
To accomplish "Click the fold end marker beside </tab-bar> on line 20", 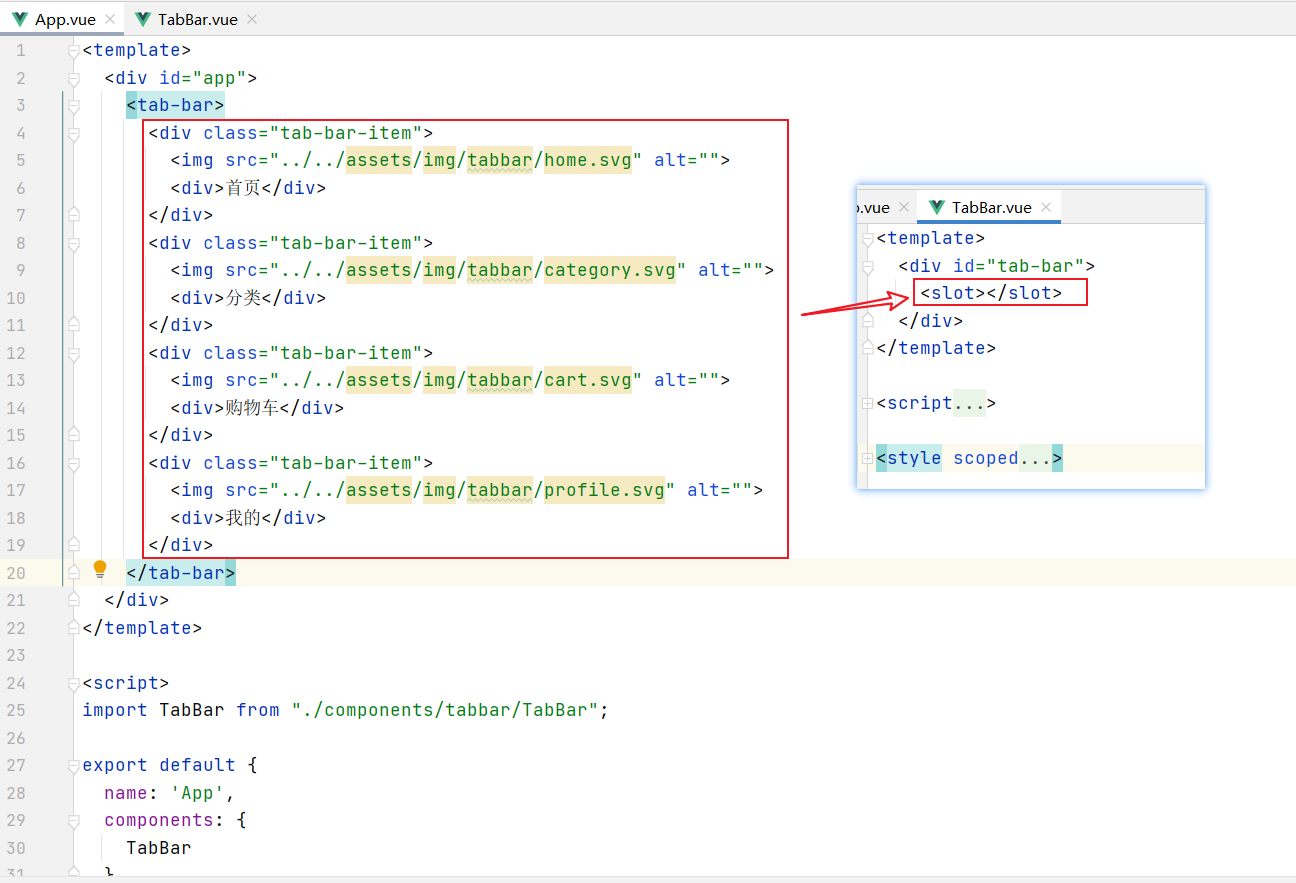I will (x=73, y=573).
